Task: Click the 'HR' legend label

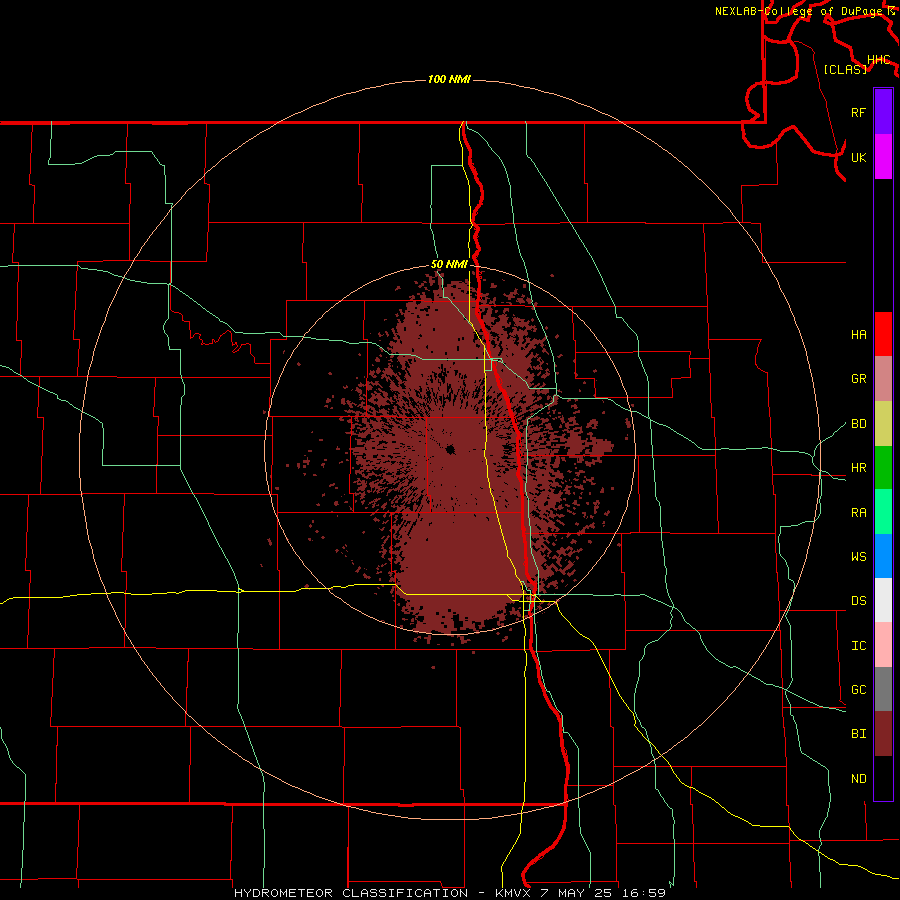Action: click(x=858, y=468)
